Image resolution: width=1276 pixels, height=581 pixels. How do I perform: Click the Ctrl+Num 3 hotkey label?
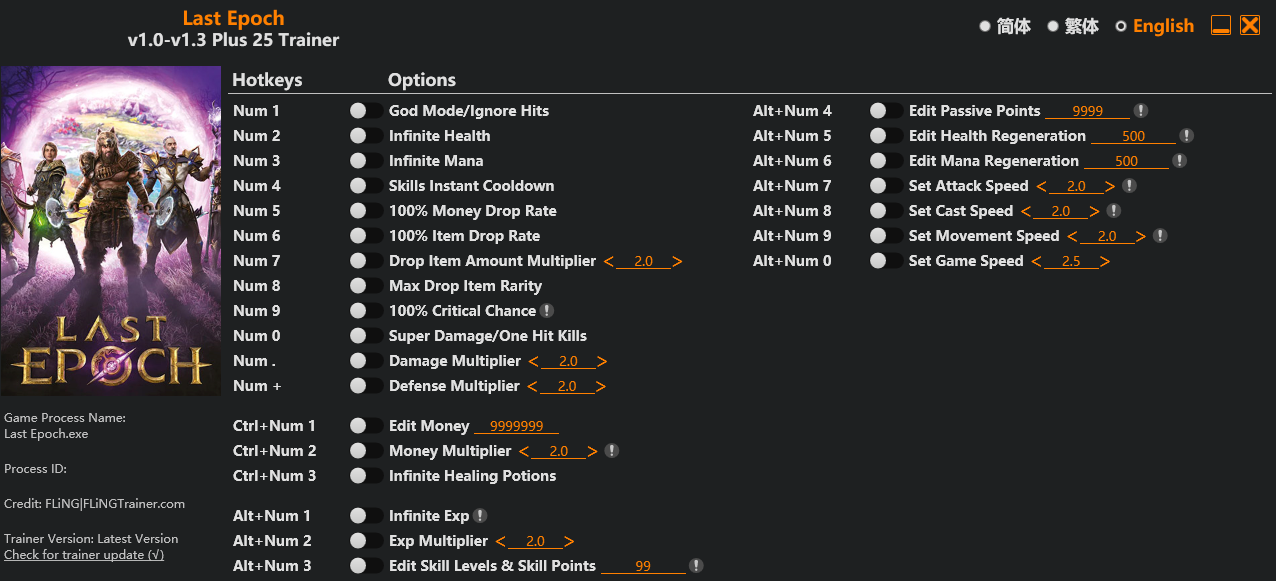[x=274, y=476]
